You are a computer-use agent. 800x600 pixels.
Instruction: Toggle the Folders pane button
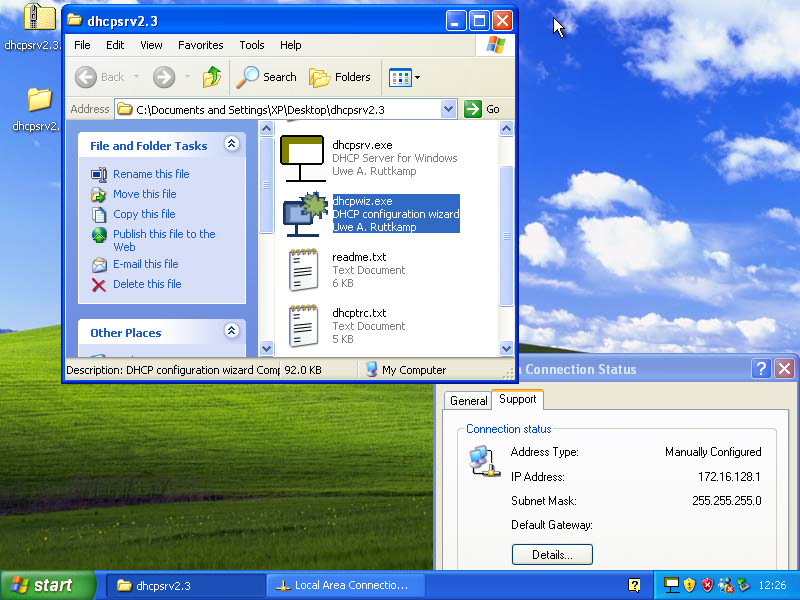pyautogui.click(x=340, y=77)
